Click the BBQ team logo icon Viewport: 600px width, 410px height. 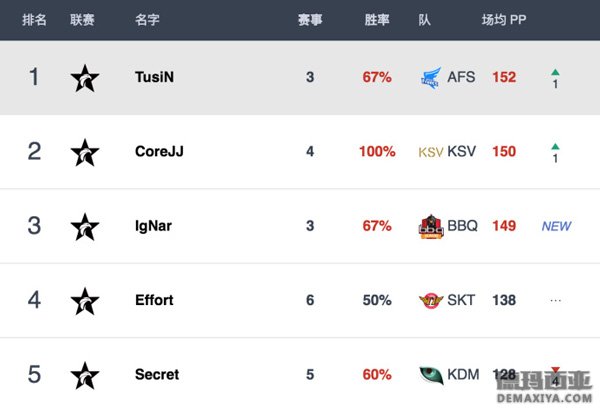click(x=431, y=226)
